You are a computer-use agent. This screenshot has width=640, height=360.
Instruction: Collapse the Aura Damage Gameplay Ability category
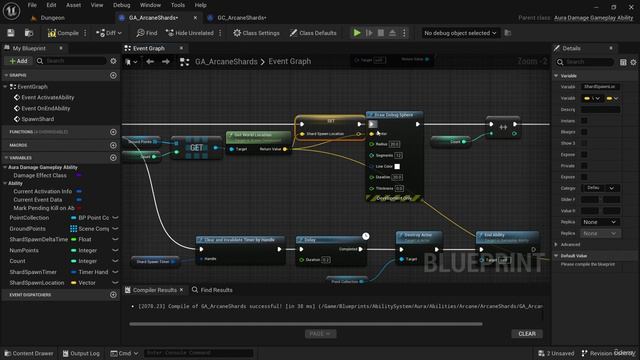[5, 167]
